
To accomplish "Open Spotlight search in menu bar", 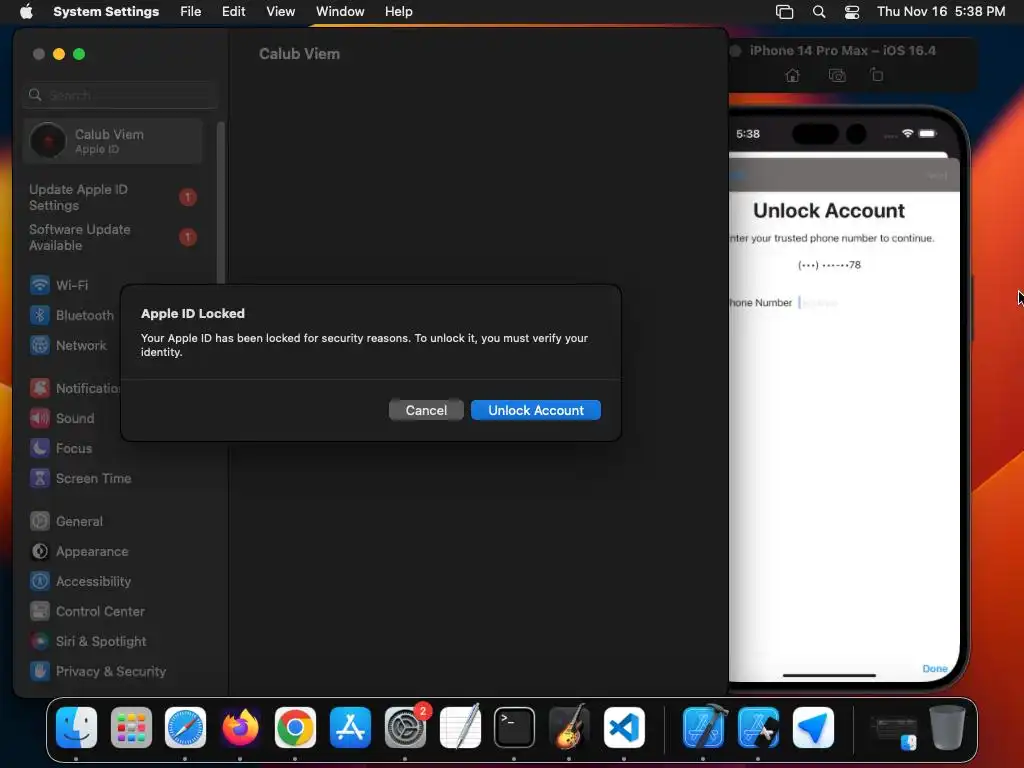I will [x=818, y=12].
